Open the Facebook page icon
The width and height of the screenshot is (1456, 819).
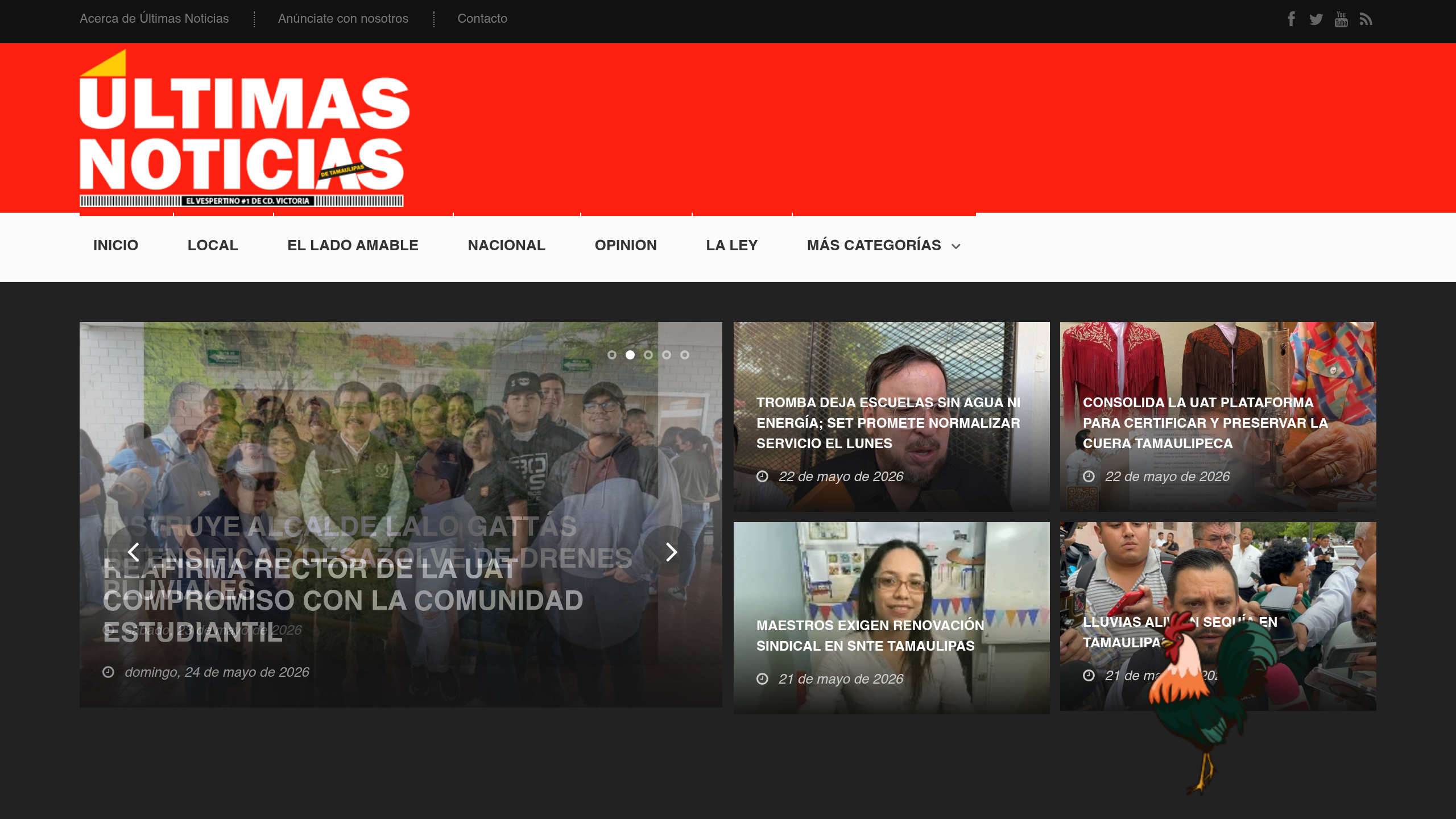tap(1292, 19)
